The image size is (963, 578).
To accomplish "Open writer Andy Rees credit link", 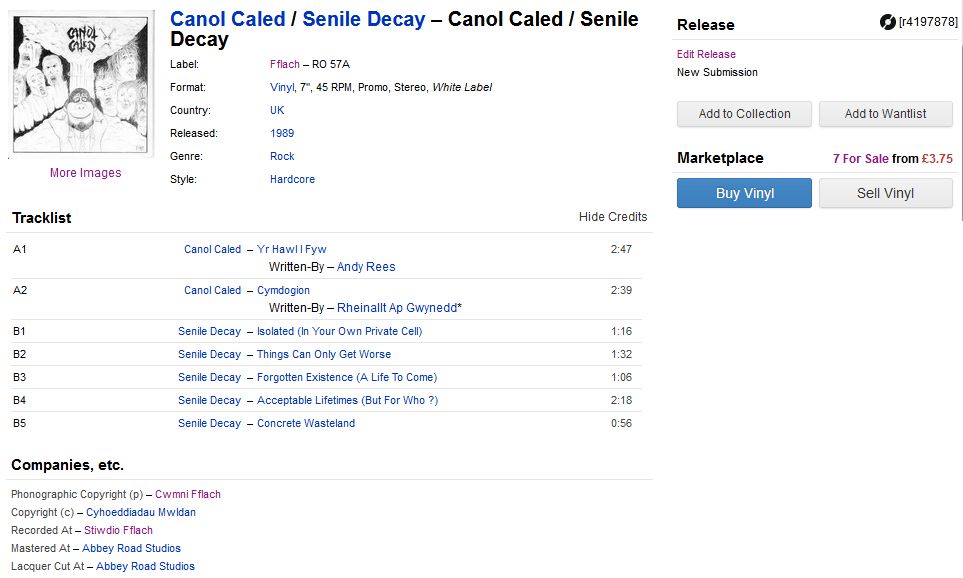I will (x=366, y=267).
